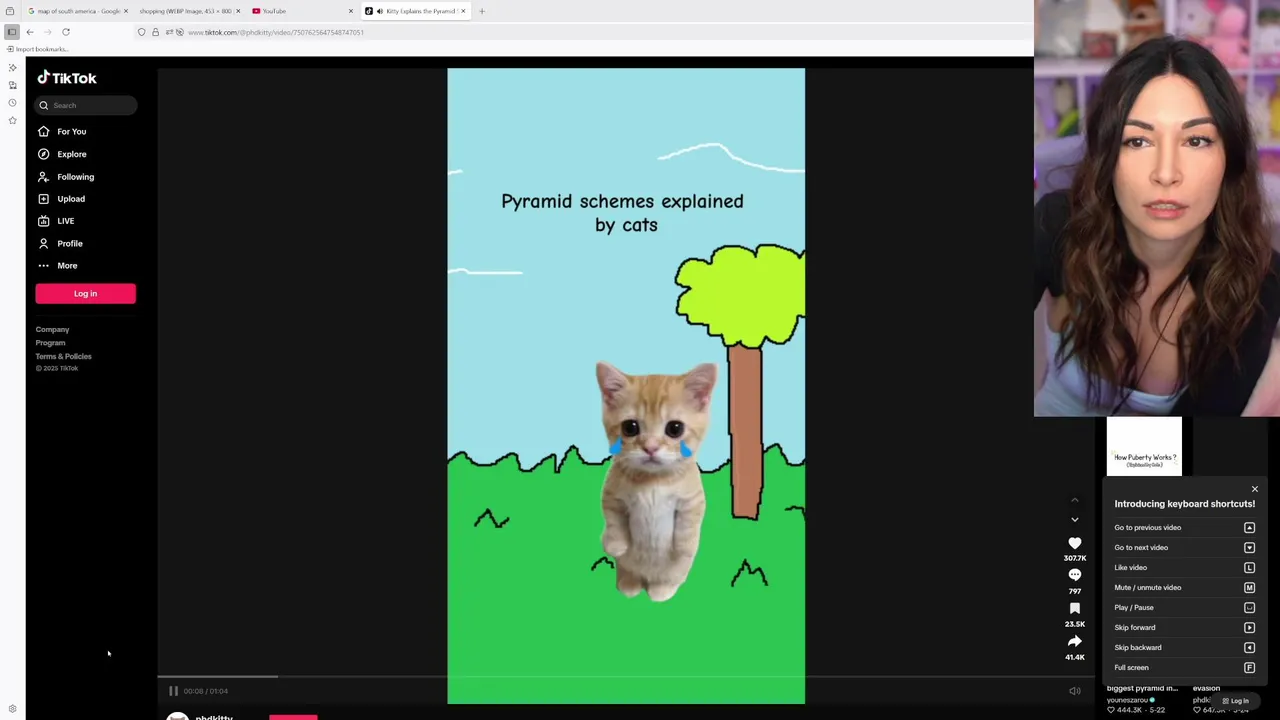The width and height of the screenshot is (1280, 720).
Task: Expand the Program footer section
Action: (50, 342)
